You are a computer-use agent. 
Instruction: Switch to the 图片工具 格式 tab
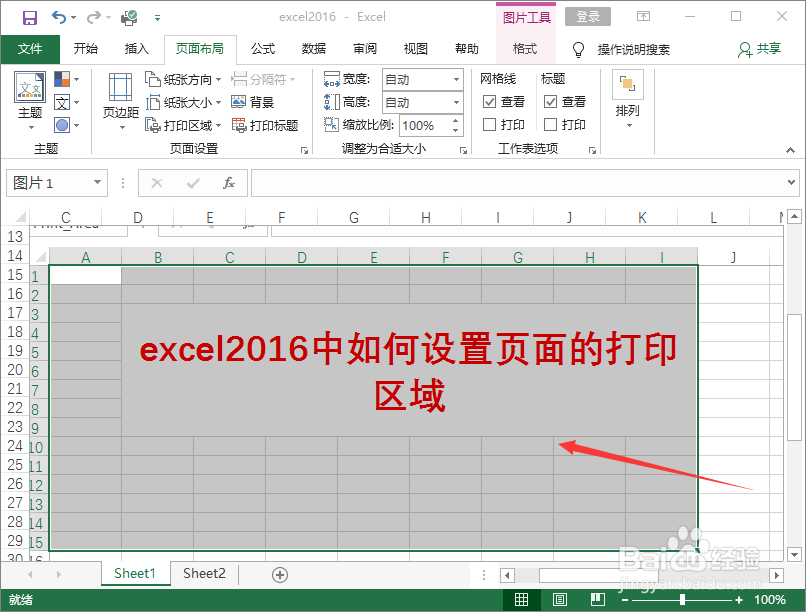click(525, 49)
